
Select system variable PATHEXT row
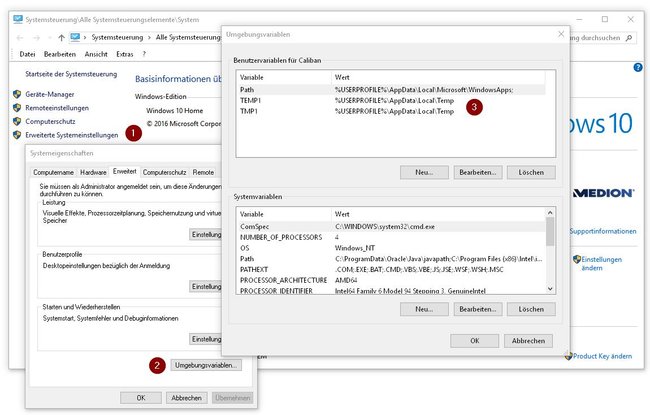click(391, 269)
